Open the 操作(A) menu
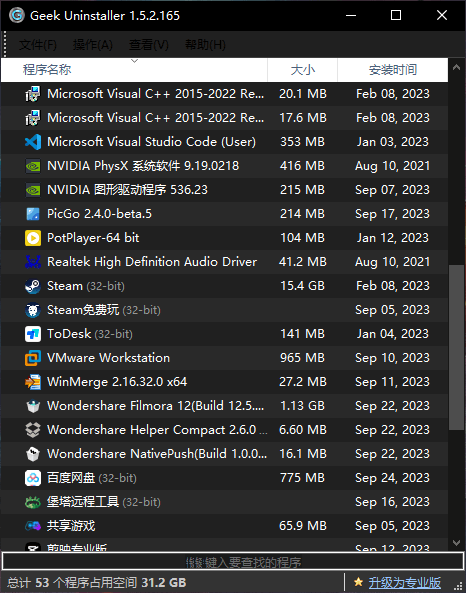 93,45
